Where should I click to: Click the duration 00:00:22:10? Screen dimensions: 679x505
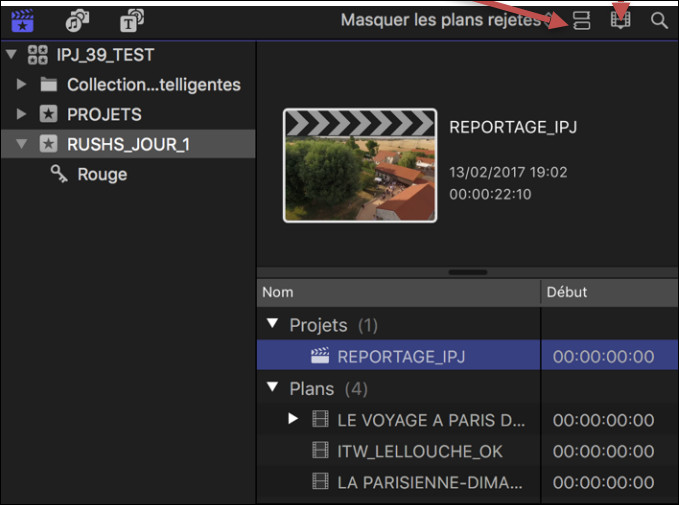490,194
